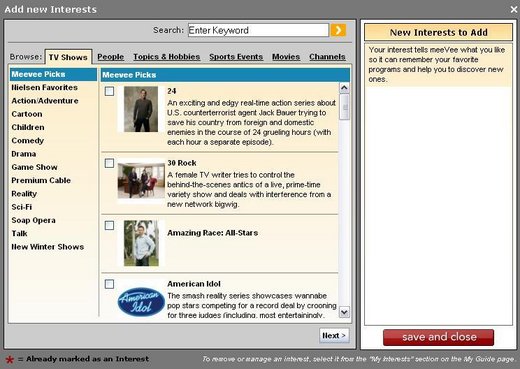520x369 pixels.
Task: Click the 30 Rock thumbnail image
Action: tap(141, 181)
